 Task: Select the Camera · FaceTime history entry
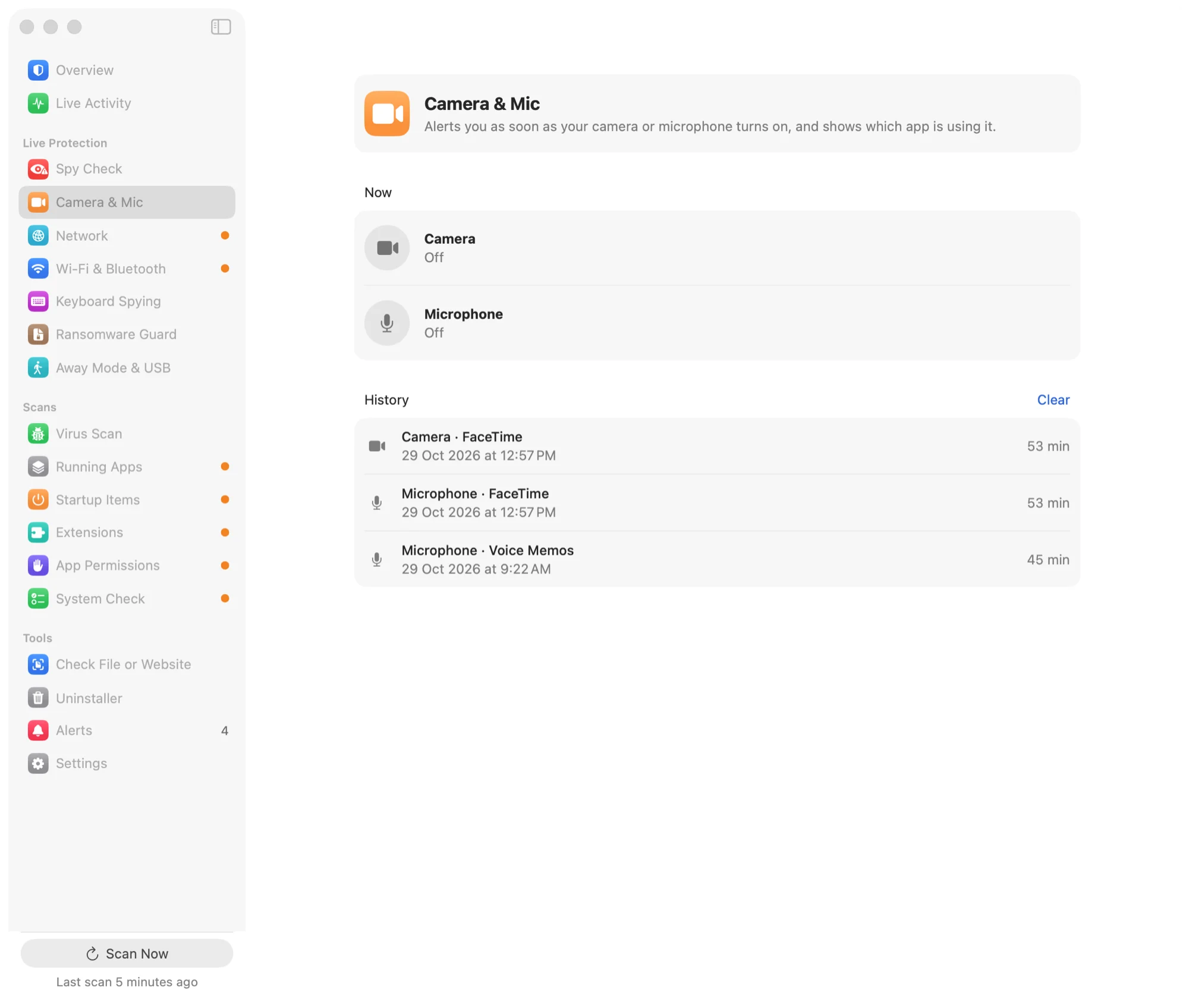coord(717,446)
